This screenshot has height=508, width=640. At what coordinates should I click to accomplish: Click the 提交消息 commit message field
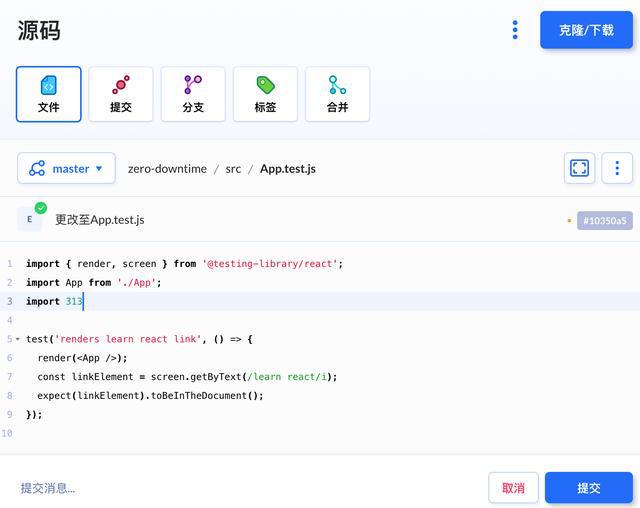pyautogui.click(x=48, y=488)
